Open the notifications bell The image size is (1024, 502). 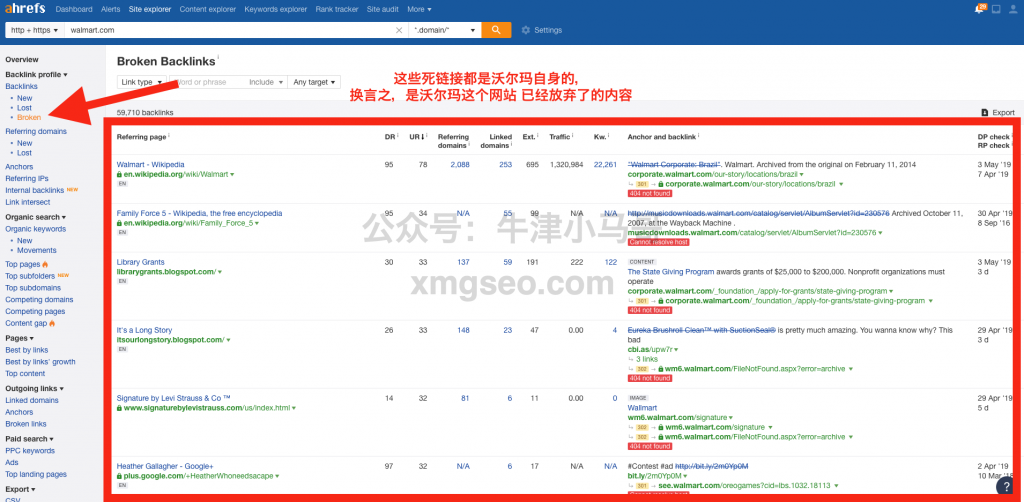(x=978, y=9)
